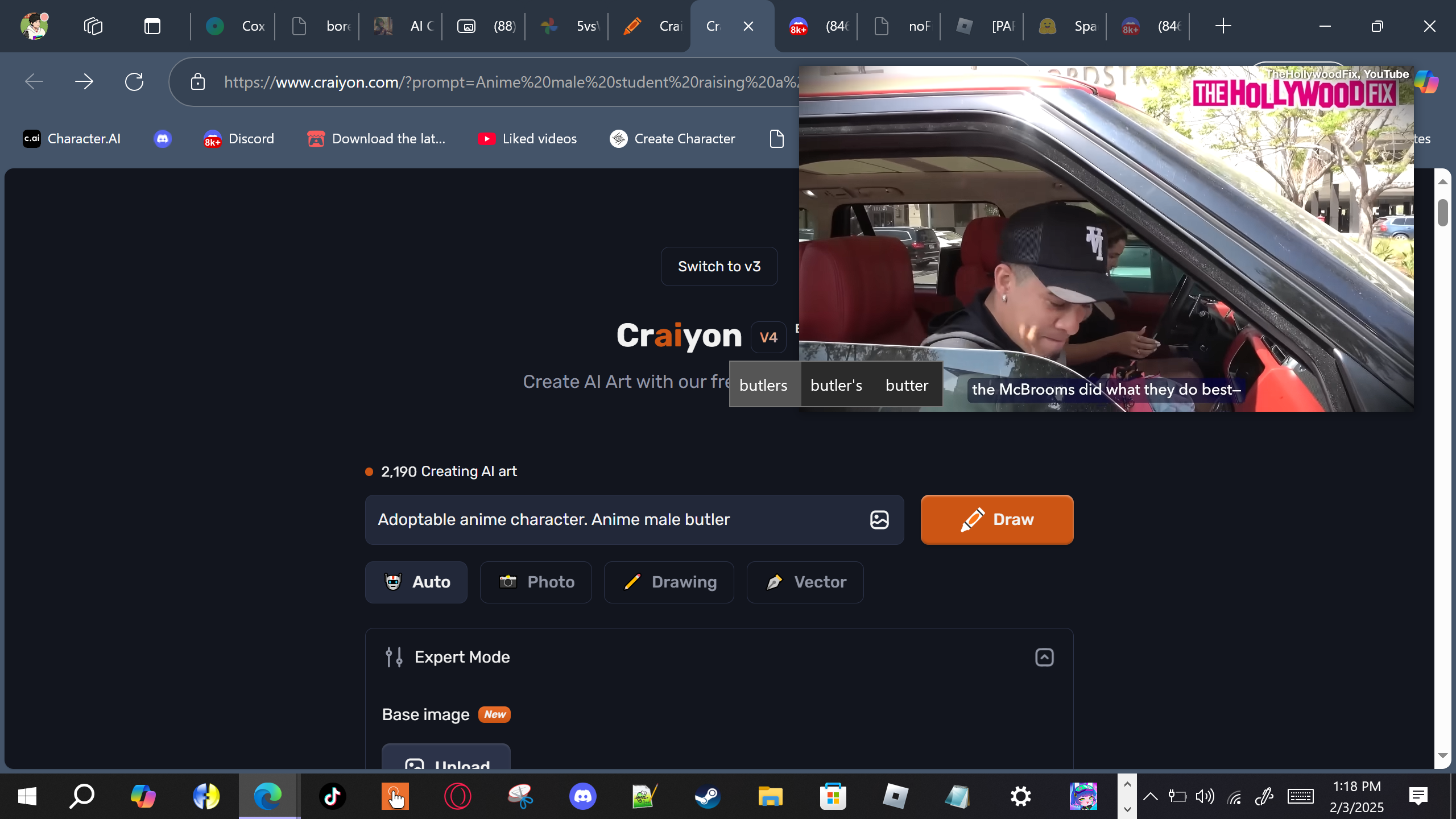
Task: Open Steam from the taskbar
Action: tap(708, 796)
